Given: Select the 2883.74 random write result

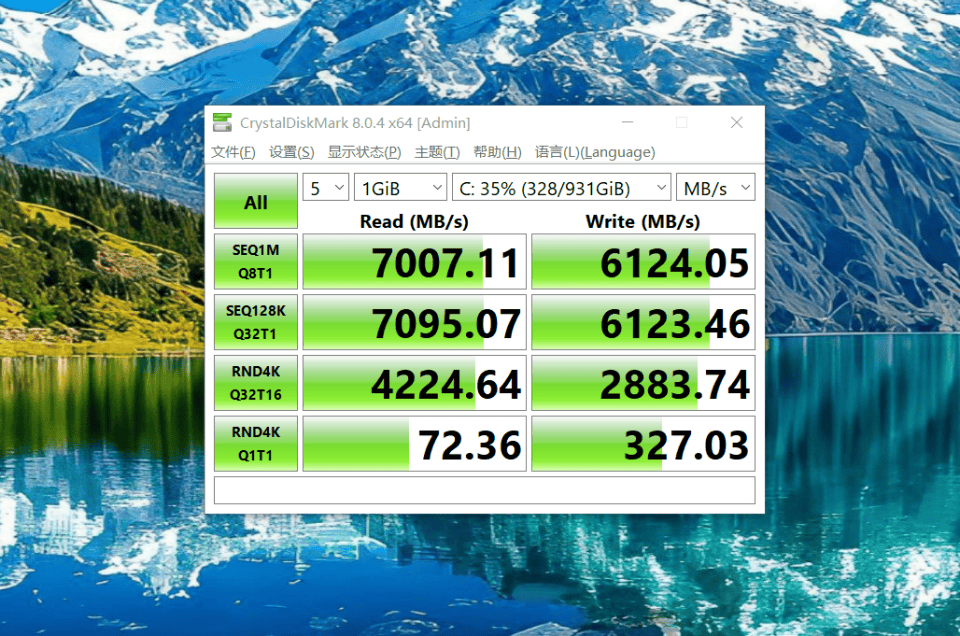Looking at the screenshot, I should point(643,383).
